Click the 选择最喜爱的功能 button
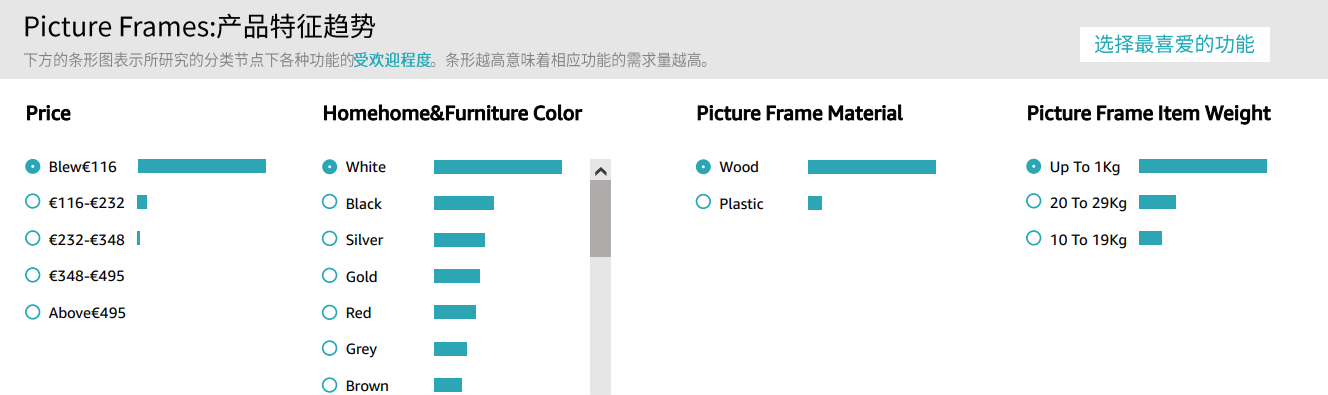Image resolution: width=1328 pixels, height=395 pixels. pos(1174,44)
